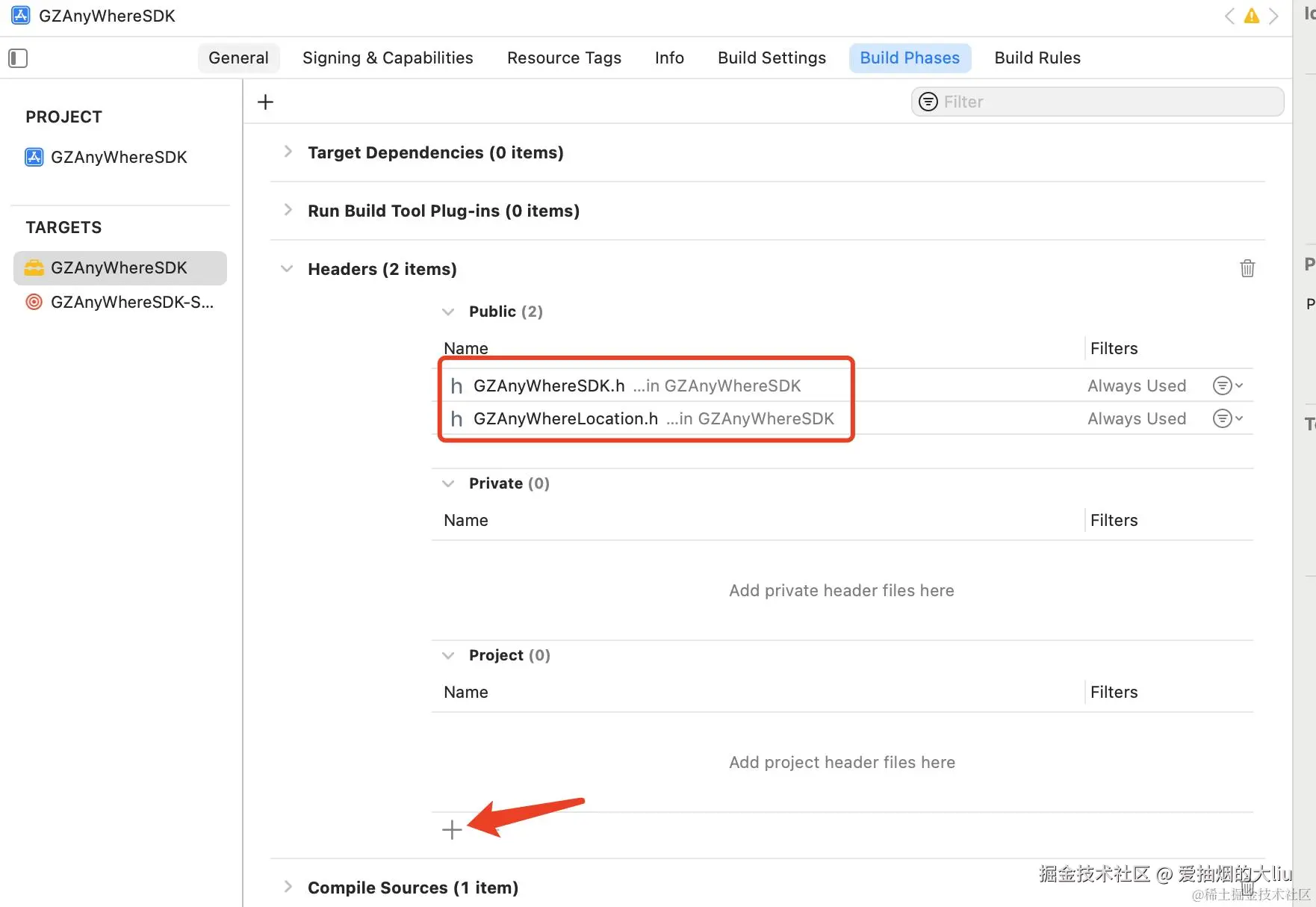
Task: Click the header file icon of GZAnyWhereLocation.h
Action: click(x=456, y=418)
